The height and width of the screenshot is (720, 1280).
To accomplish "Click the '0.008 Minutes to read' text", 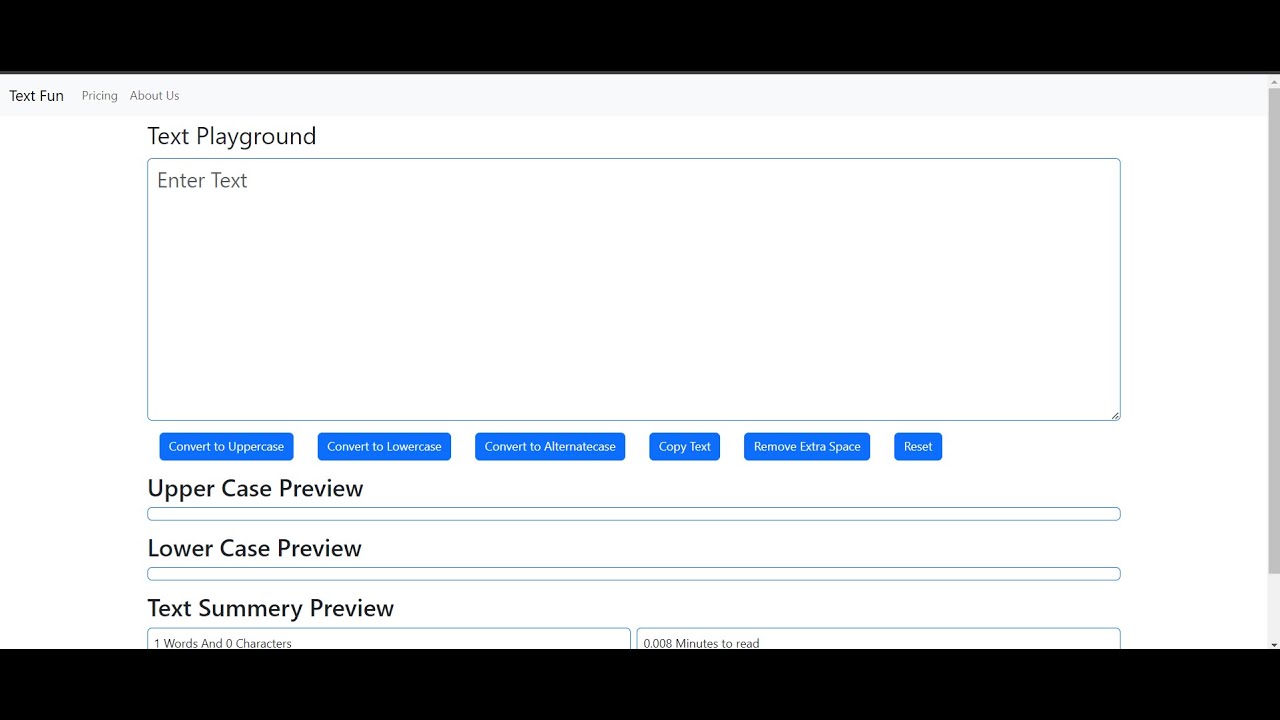I will 701,643.
